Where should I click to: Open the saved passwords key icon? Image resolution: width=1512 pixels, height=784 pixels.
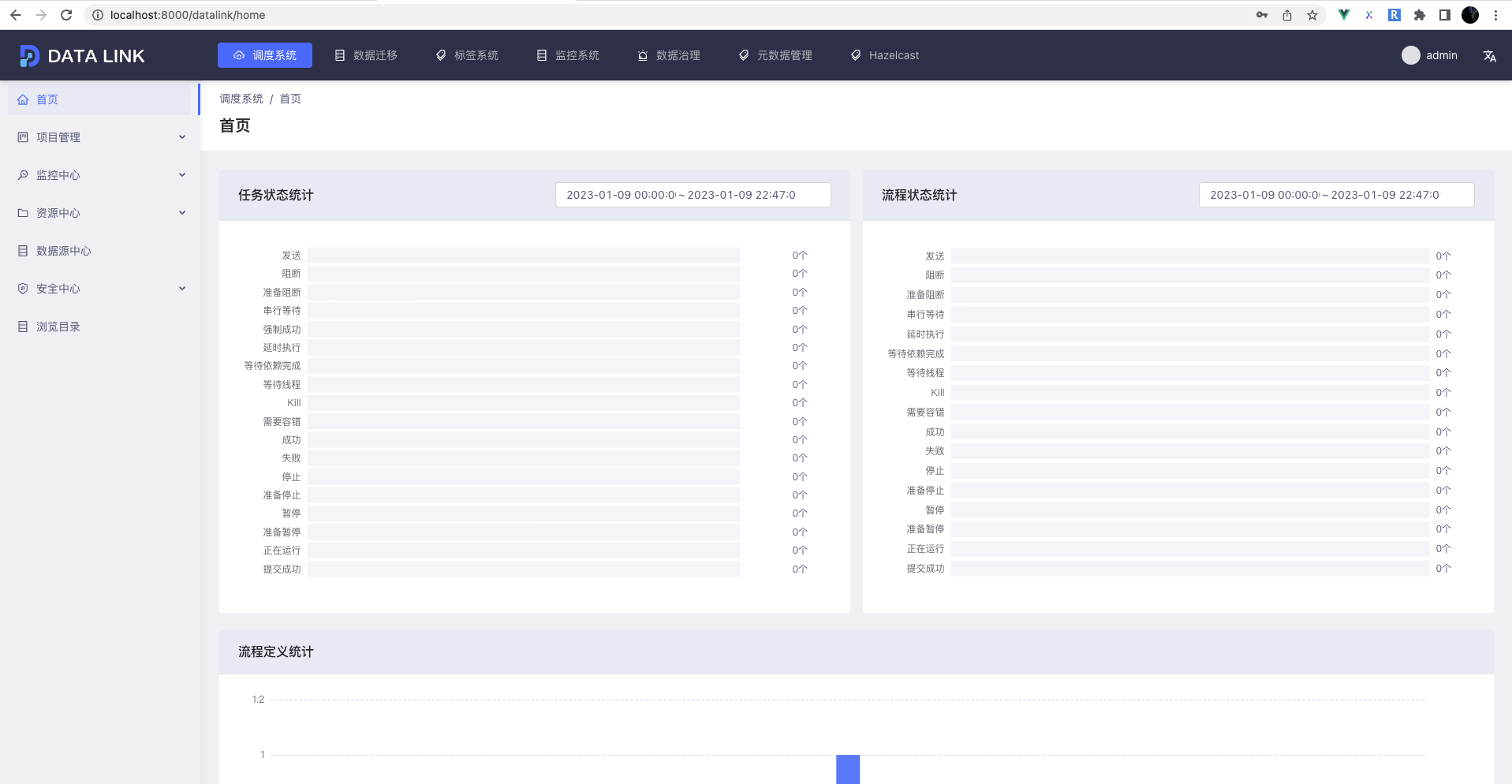pyautogui.click(x=1262, y=15)
